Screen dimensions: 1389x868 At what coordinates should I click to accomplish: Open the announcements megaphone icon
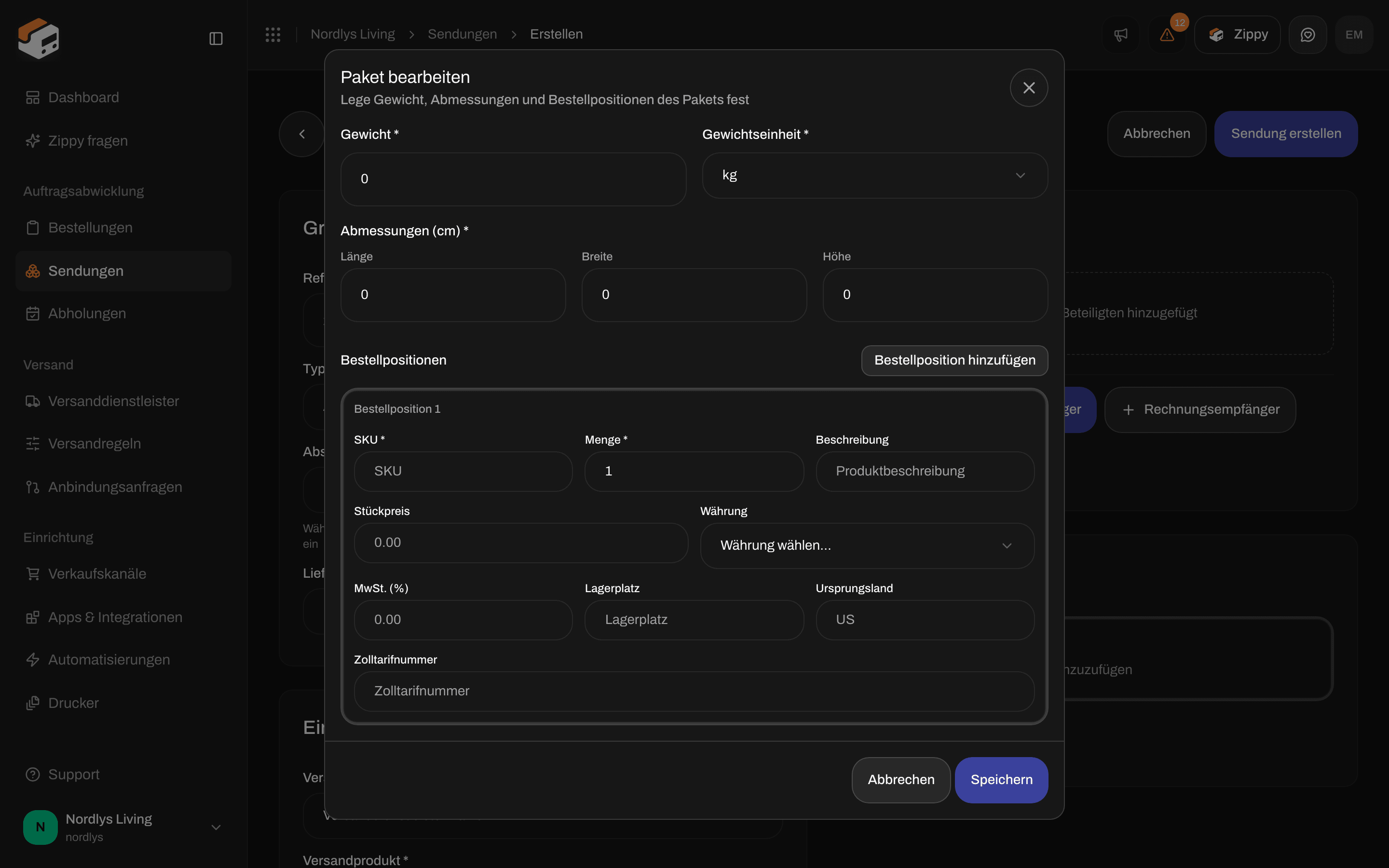pos(1120,34)
